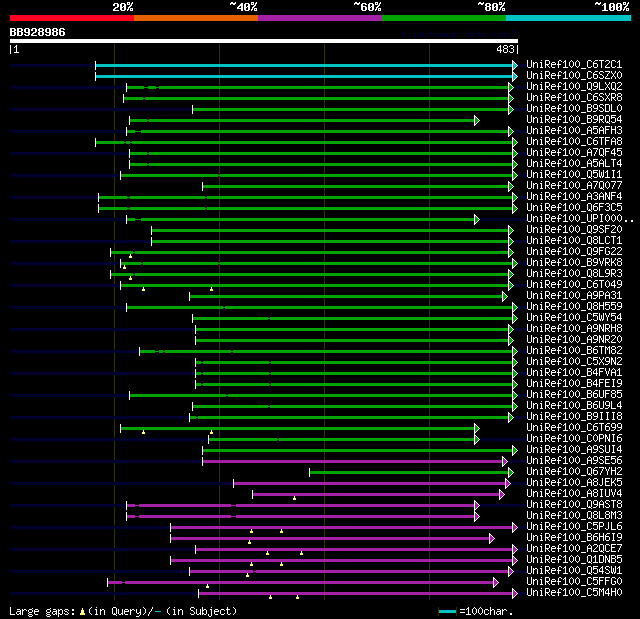Screen dimensions: 640x619
Task: Click the UniRef100_Q8H559 text
Action: click(x=574, y=307)
